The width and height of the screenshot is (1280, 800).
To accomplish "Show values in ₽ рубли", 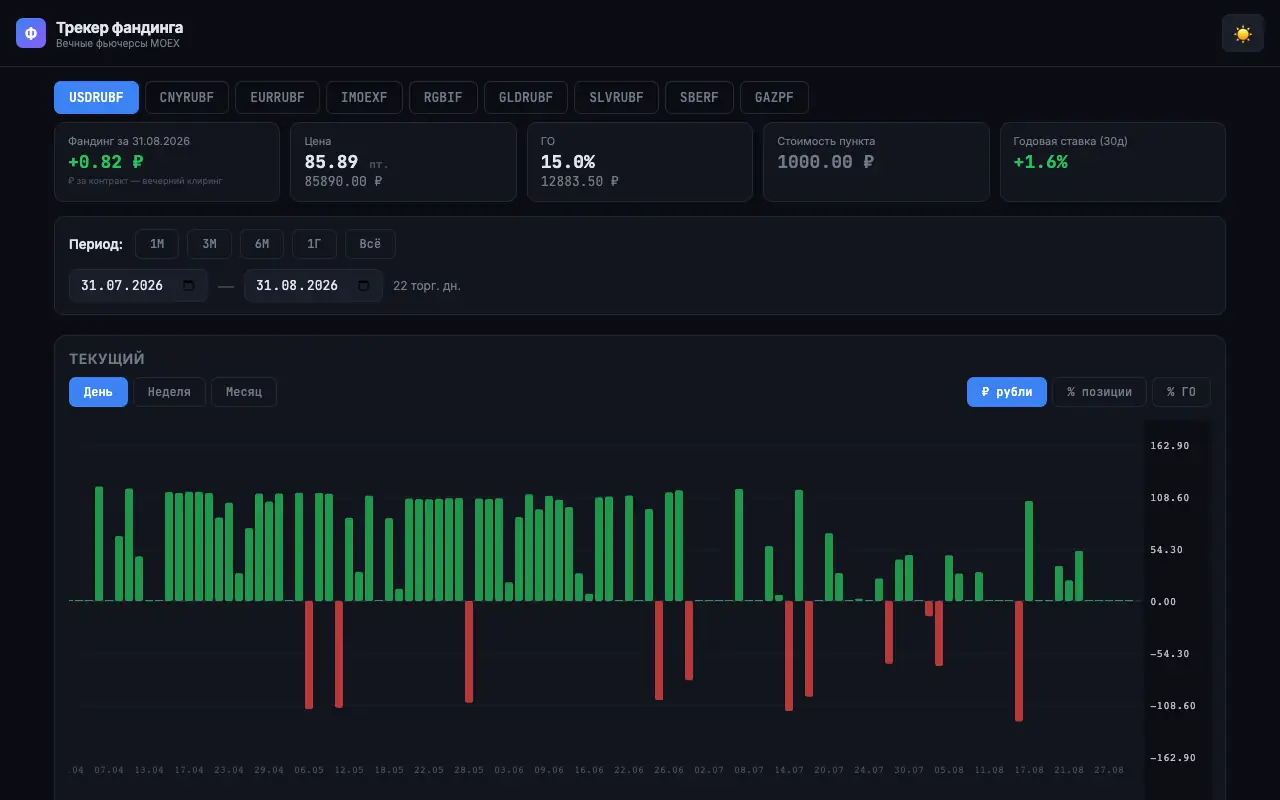I will pyautogui.click(x=1007, y=392).
